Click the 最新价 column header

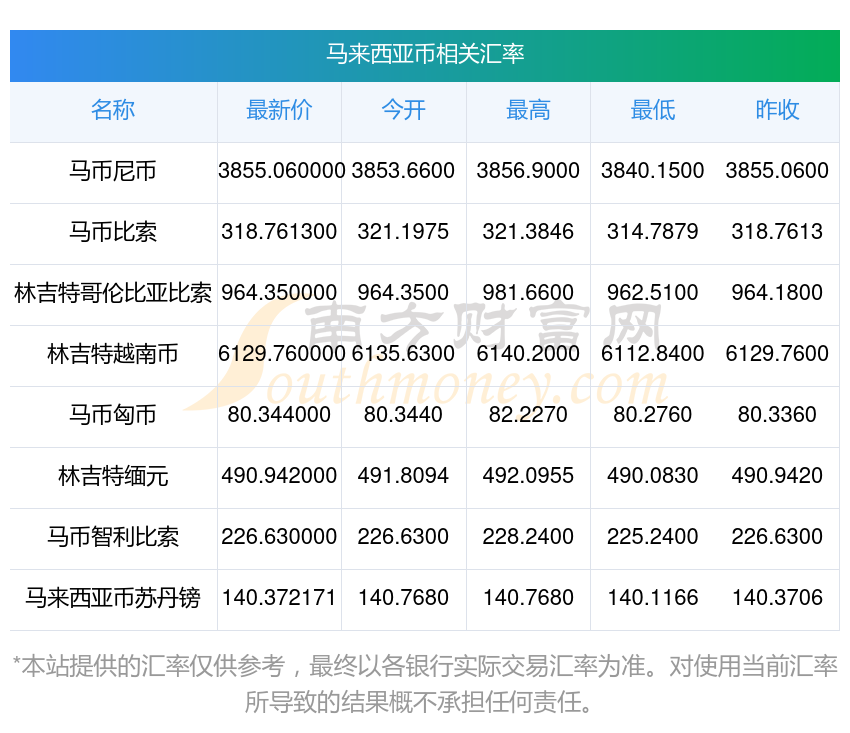279,110
